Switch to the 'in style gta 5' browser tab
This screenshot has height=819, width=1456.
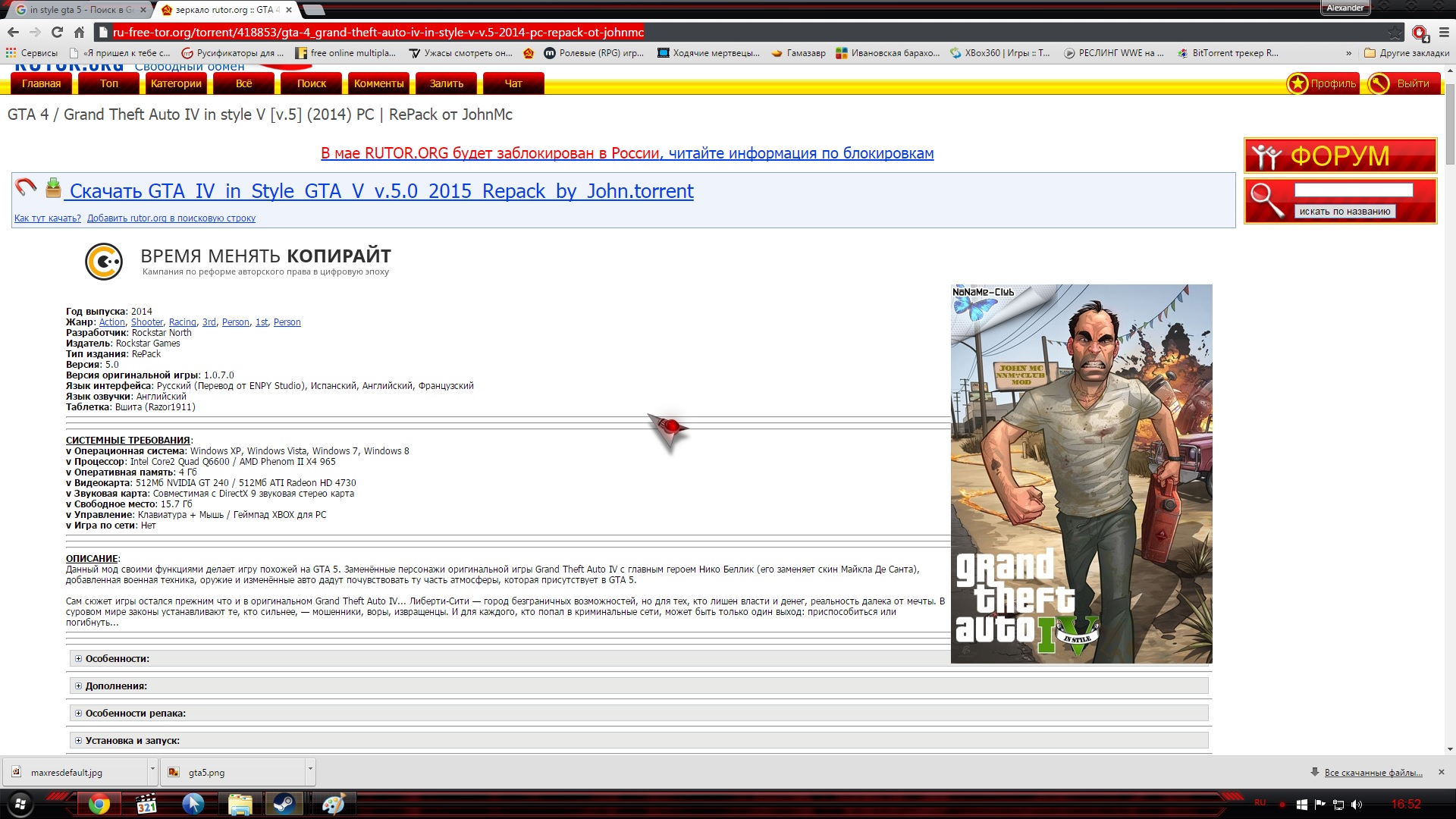pos(76,10)
